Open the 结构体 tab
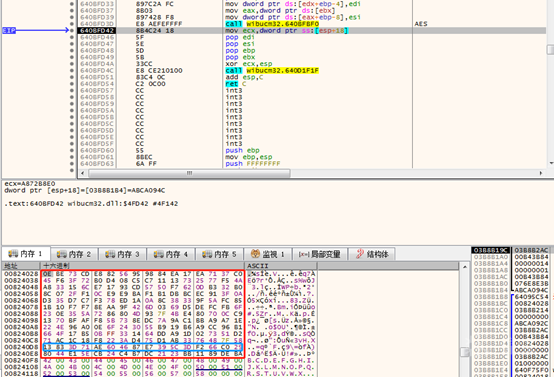Screen dimensions: 554x377 [x=372, y=254]
